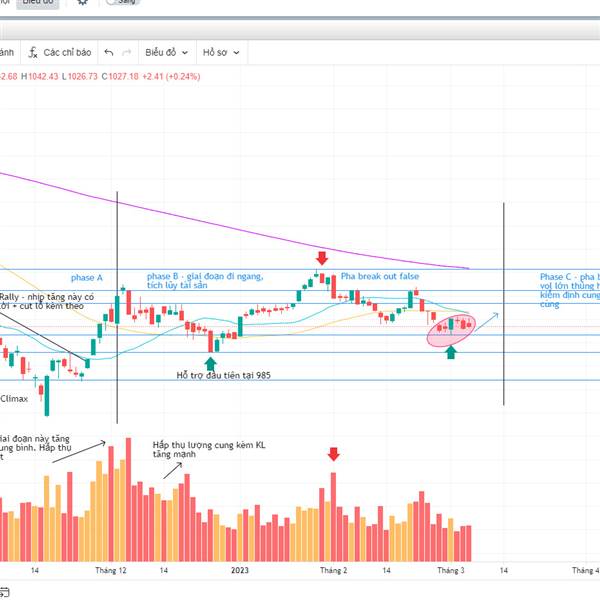
Task: Toggle the Sáng light theme switch
Action: 123,2
